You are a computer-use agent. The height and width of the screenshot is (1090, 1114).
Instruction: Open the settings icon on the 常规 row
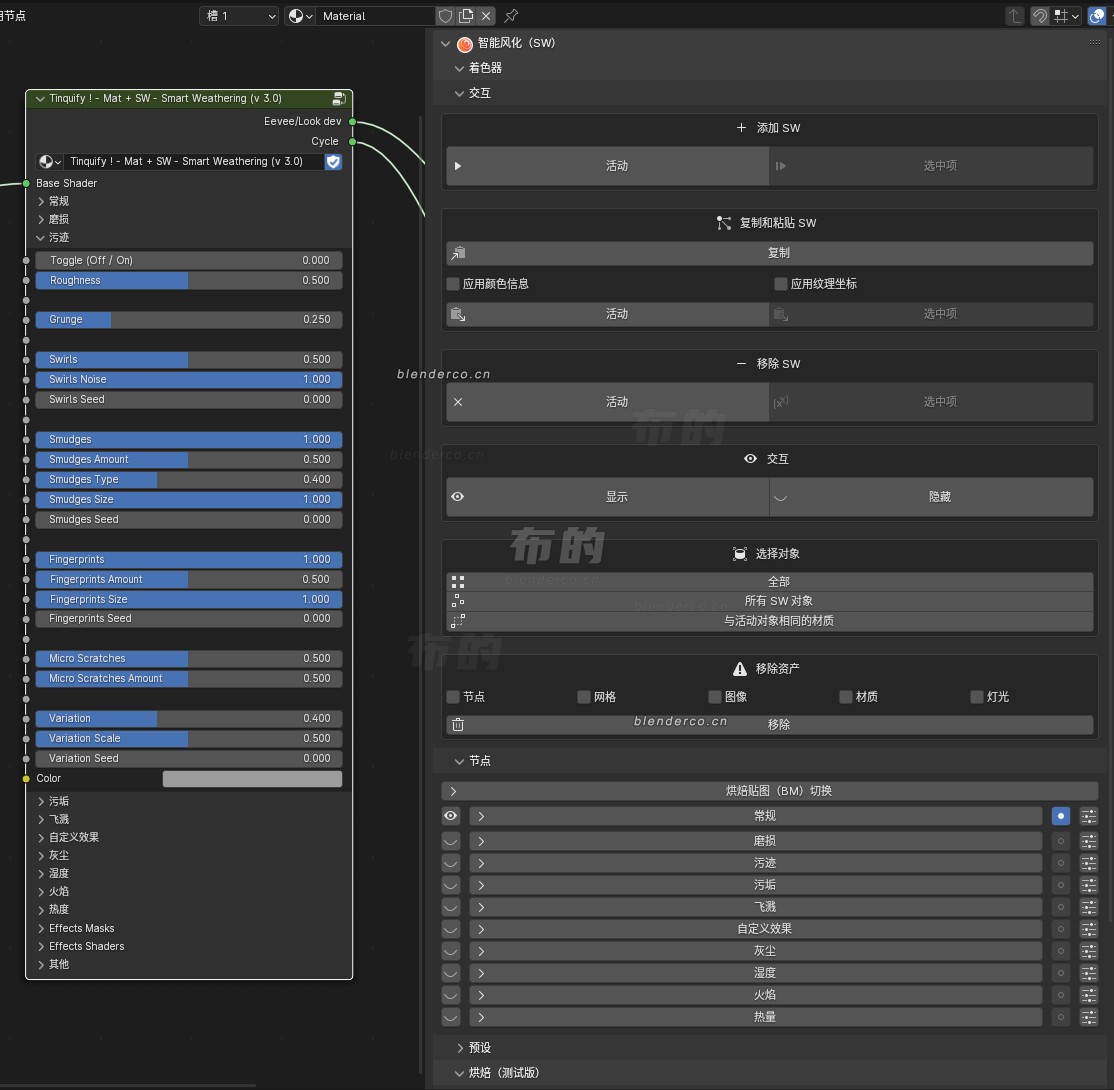[x=1088, y=816]
